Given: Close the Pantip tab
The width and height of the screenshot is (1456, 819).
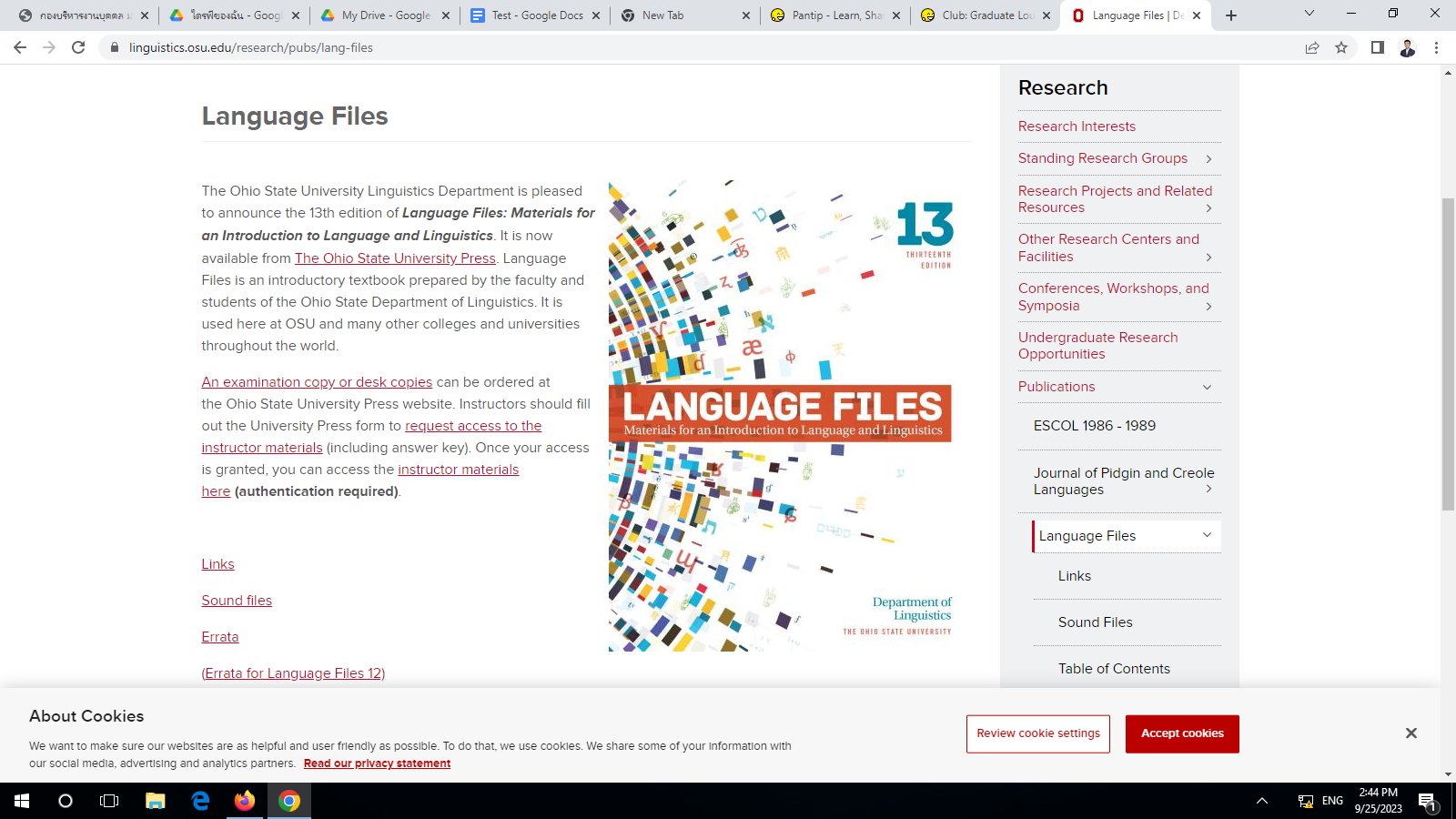Looking at the screenshot, I should 896,15.
